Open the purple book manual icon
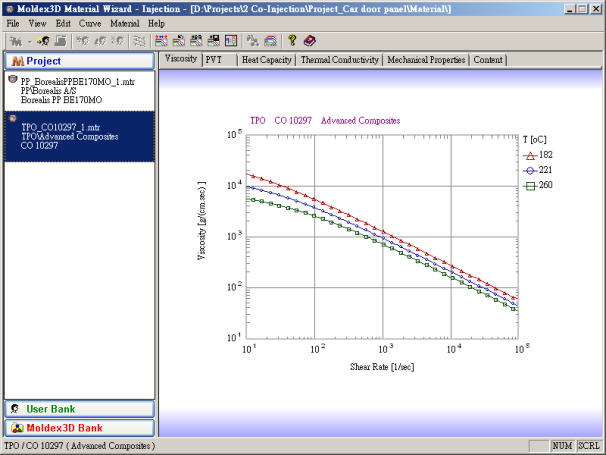606x455 pixels. 310,41
